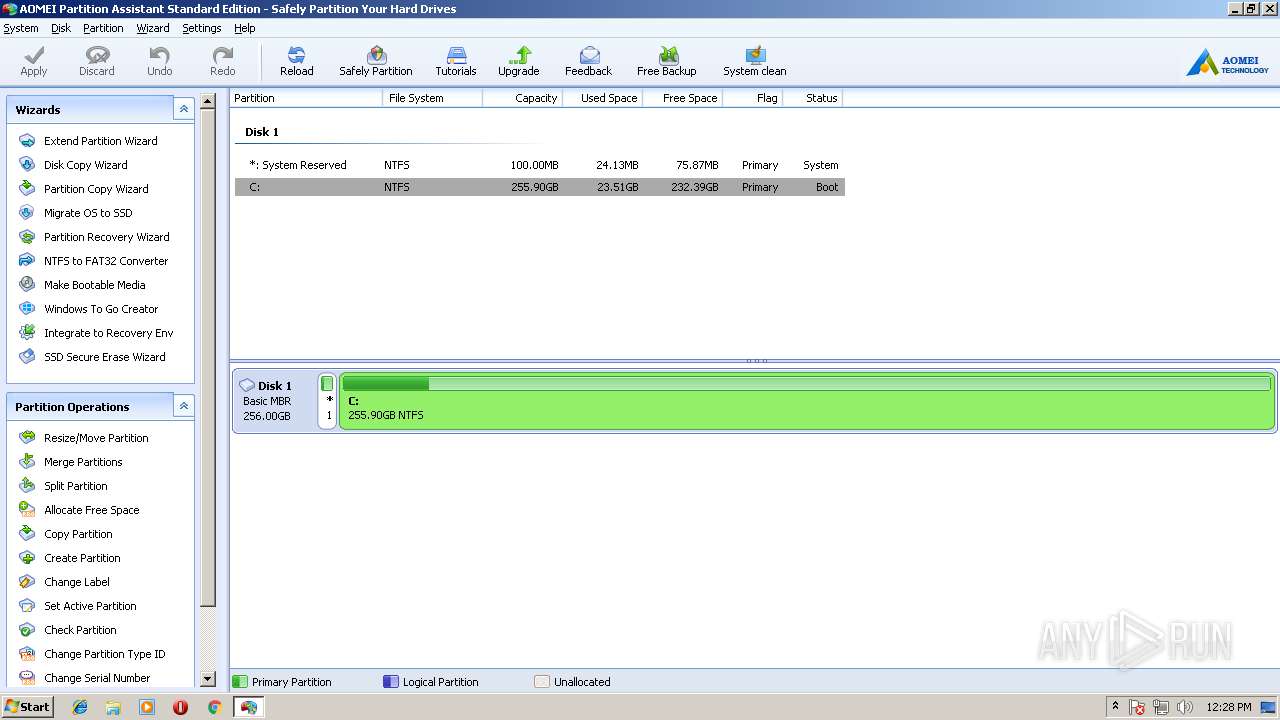Screen dimensions: 1280x720
Task: Open the Windows Start menu
Action: tap(27, 707)
